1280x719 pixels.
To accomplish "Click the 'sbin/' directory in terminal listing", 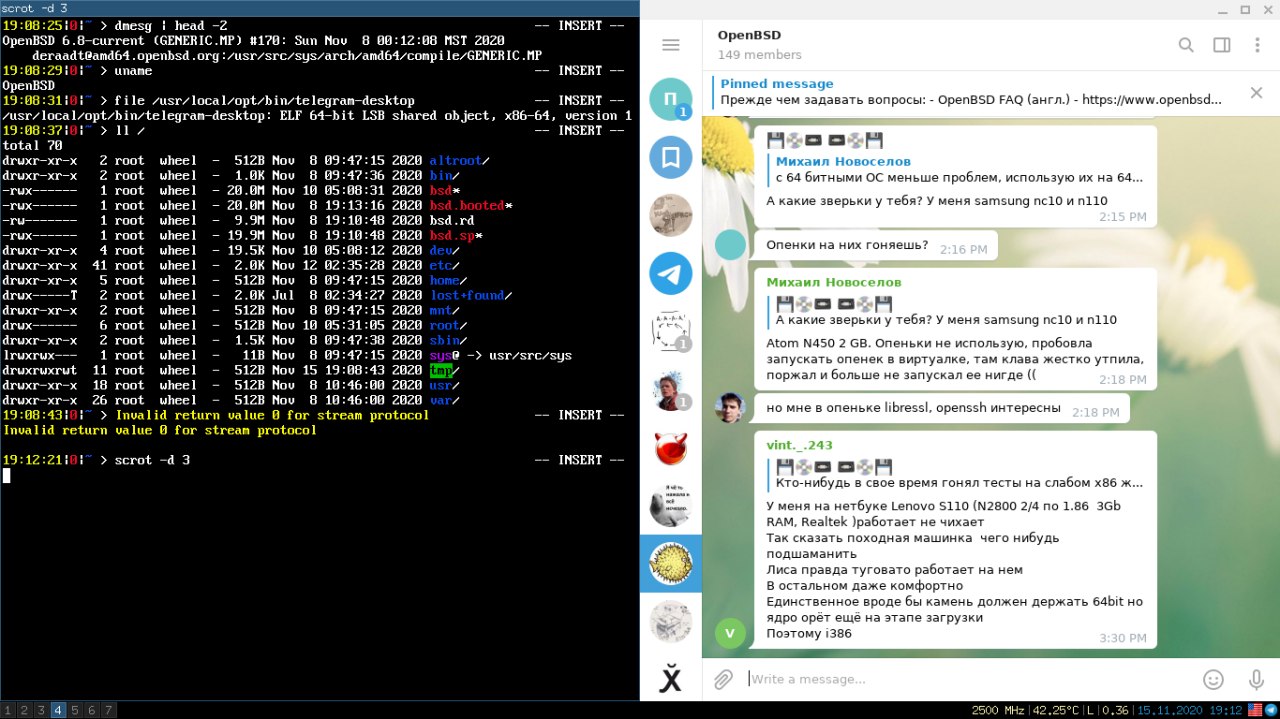I will tap(448, 340).
